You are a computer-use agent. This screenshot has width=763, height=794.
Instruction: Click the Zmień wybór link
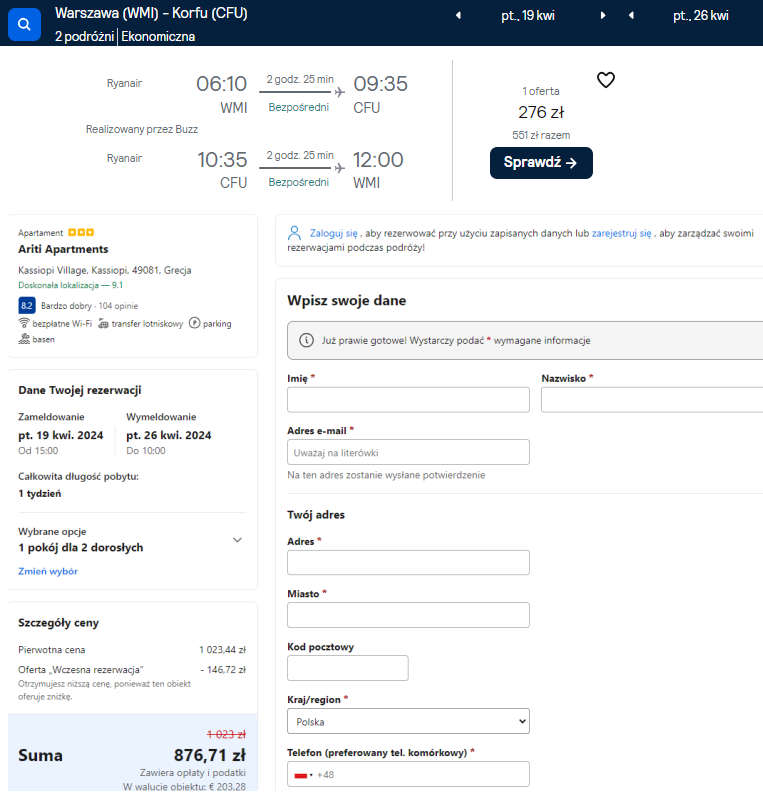(48, 571)
